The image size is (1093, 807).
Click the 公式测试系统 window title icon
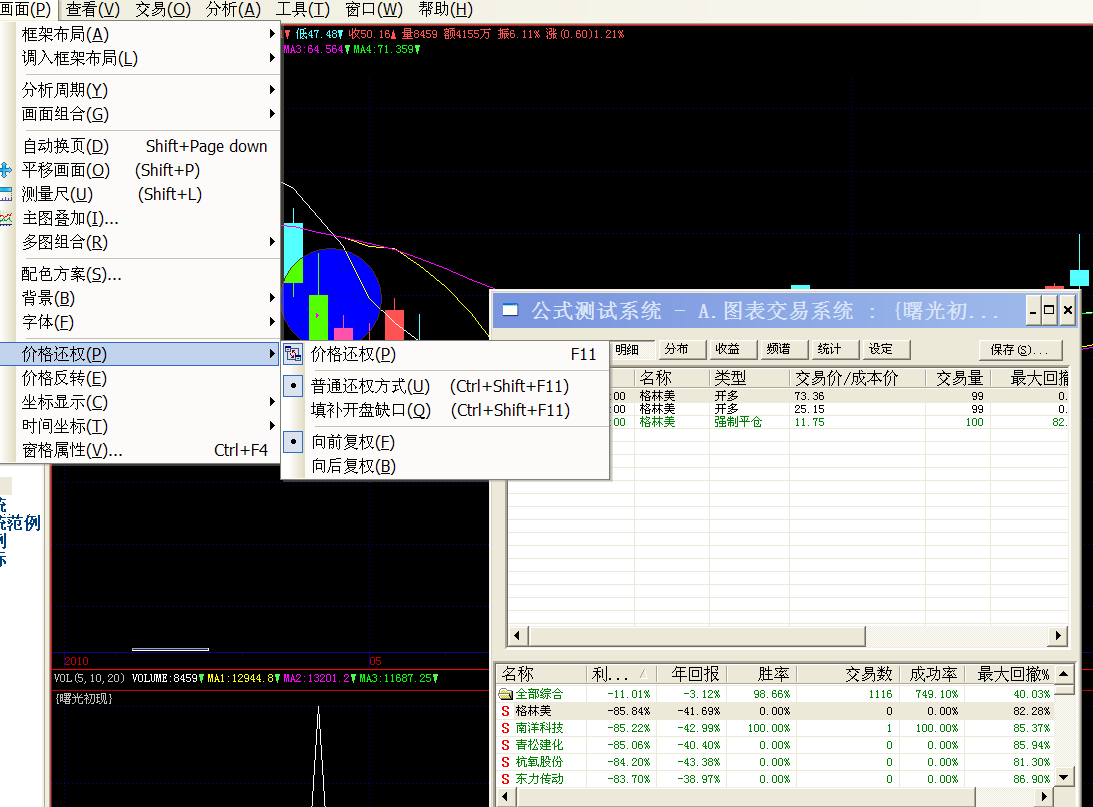(511, 311)
